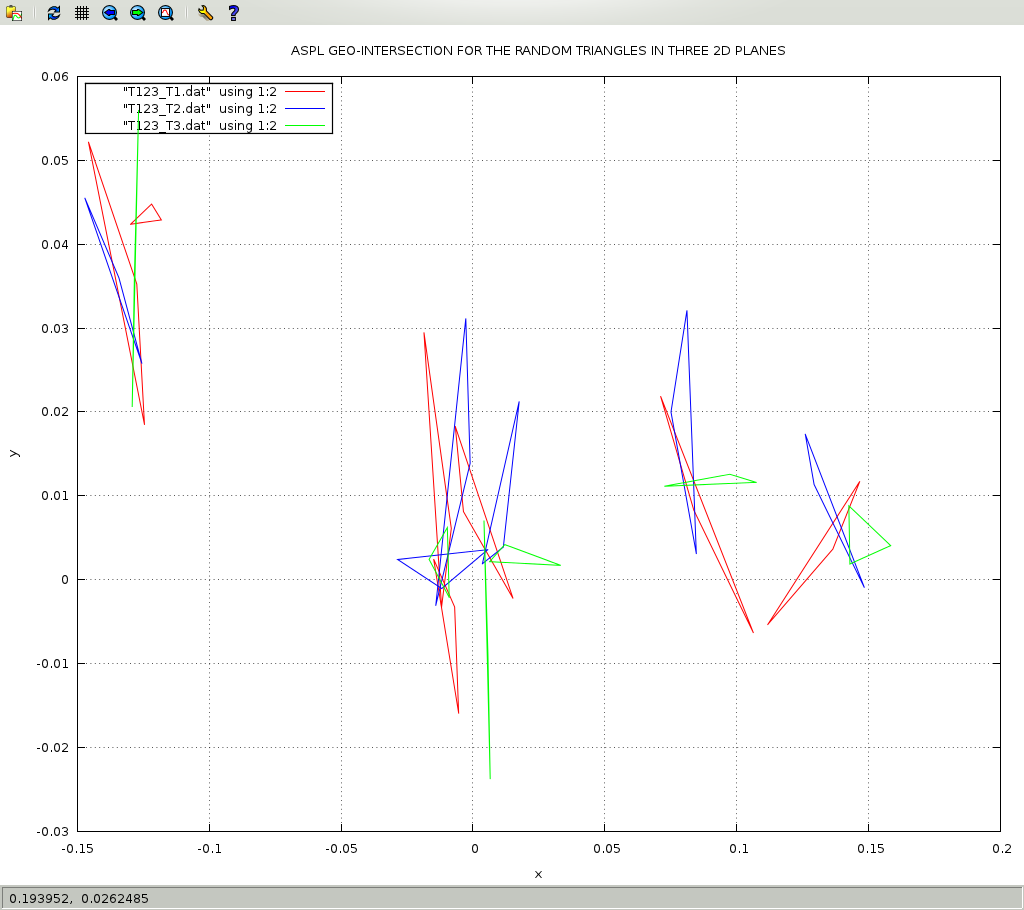Click the green line sample in legend
1024x910 pixels.
click(x=306, y=125)
